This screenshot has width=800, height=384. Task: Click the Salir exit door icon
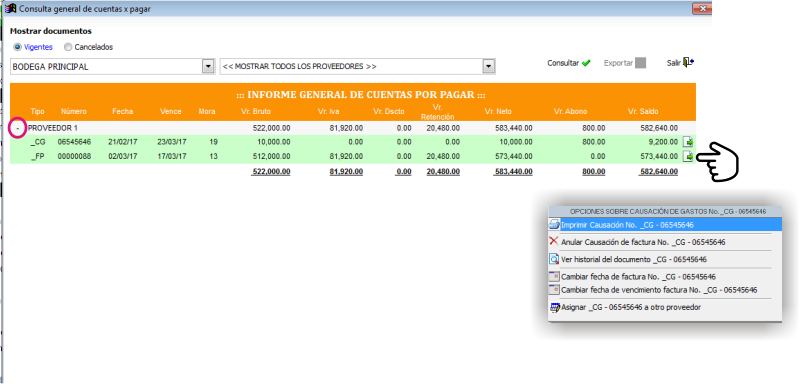click(x=688, y=63)
